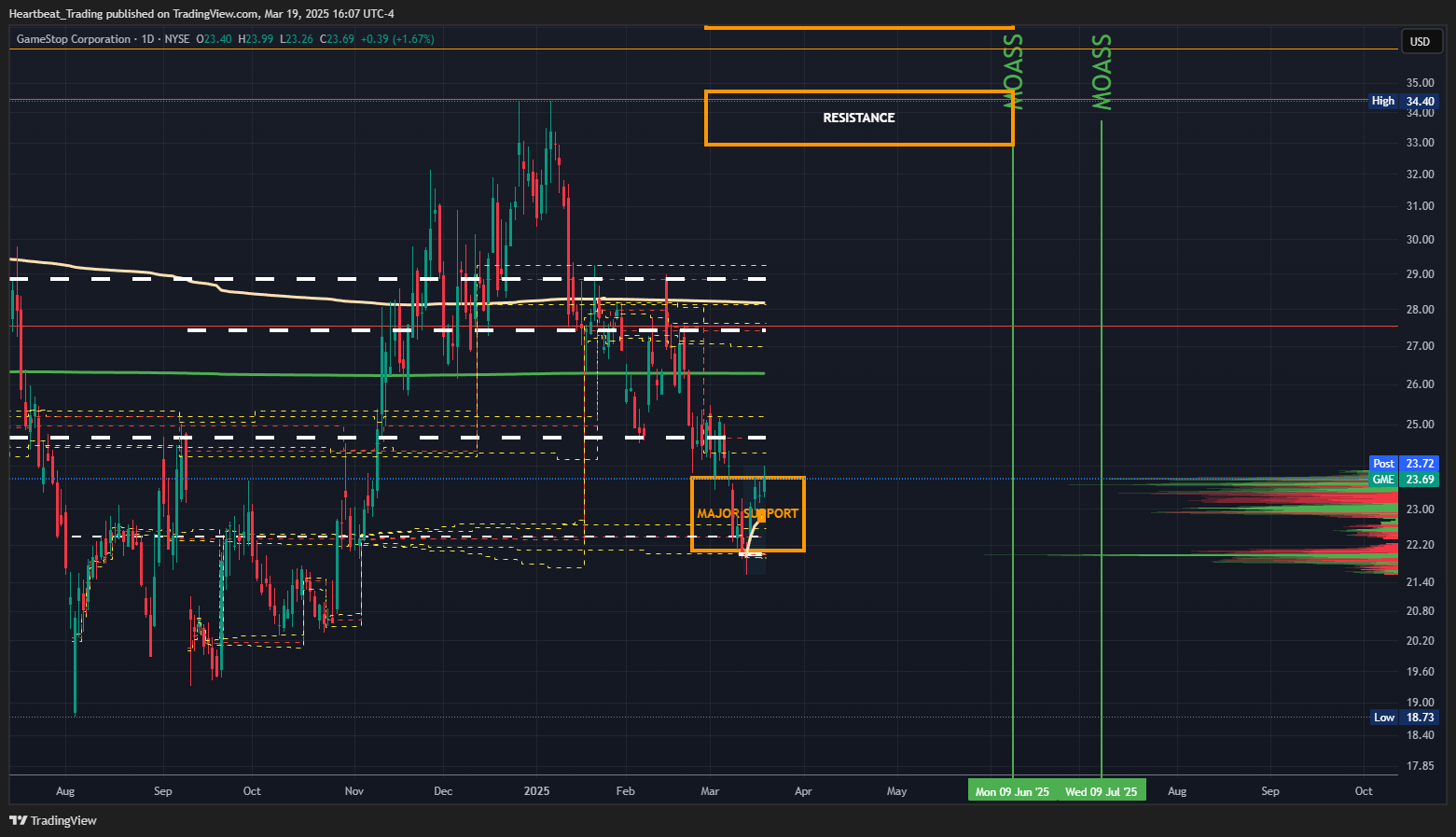The image size is (1456, 837).
Task: Select the RESISTANCE label text
Action: tap(859, 118)
